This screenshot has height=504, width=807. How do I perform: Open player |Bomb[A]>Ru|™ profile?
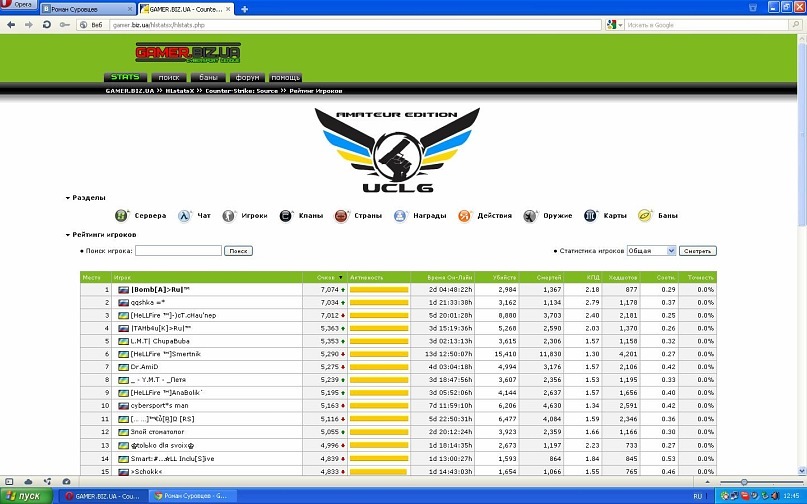coord(160,290)
